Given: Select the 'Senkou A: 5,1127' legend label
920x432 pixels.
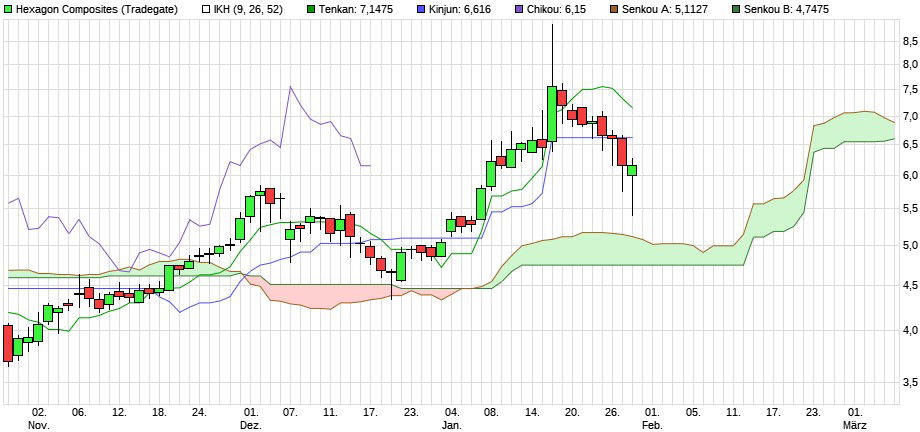Looking at the screenshot, I should [667, 9].
